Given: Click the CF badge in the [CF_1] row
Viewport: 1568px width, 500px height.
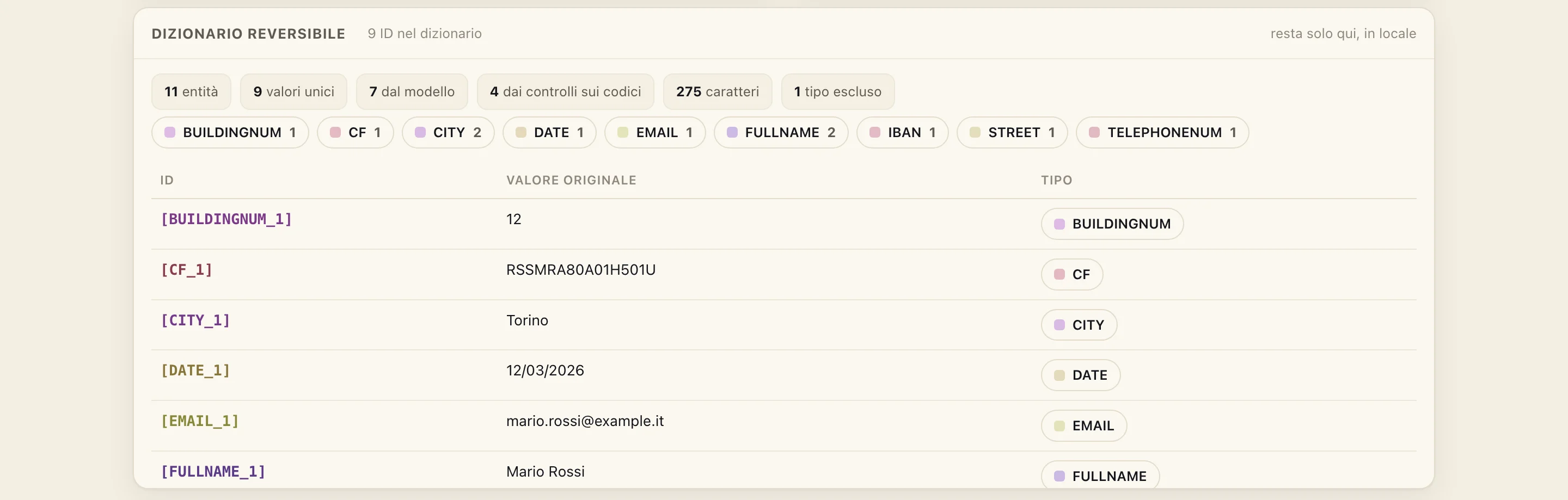Looking at the screenshot, I should coord(1072,274).
